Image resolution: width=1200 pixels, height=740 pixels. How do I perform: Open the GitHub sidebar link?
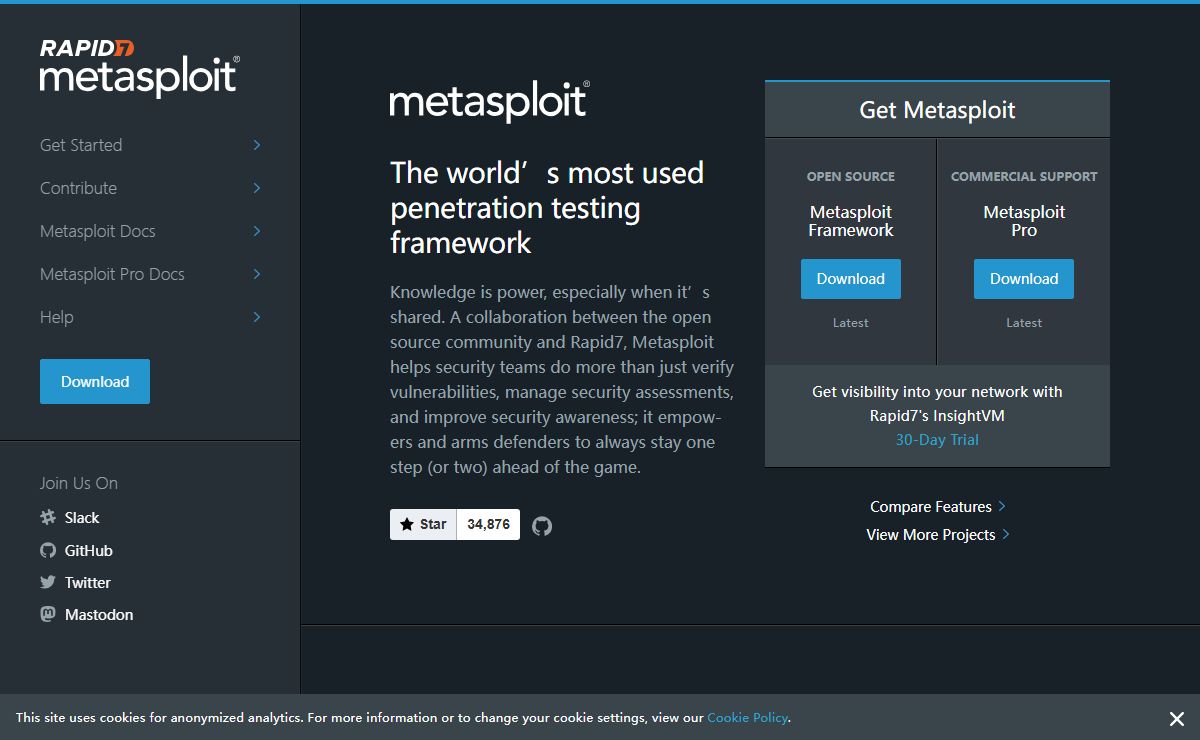(88, 551)
